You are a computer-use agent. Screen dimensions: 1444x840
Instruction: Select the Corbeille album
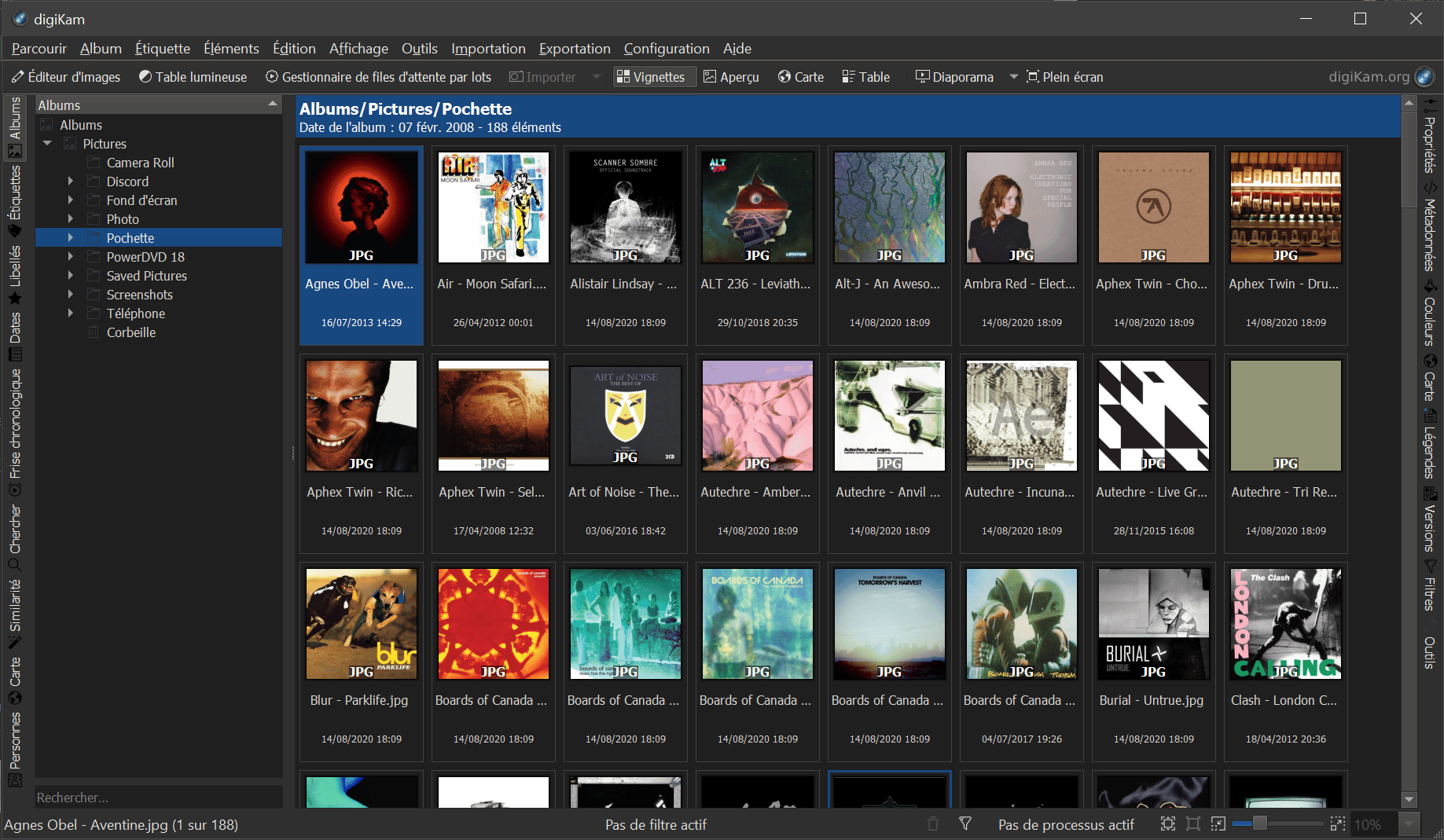pyautogui.click(x=130, y=332)
